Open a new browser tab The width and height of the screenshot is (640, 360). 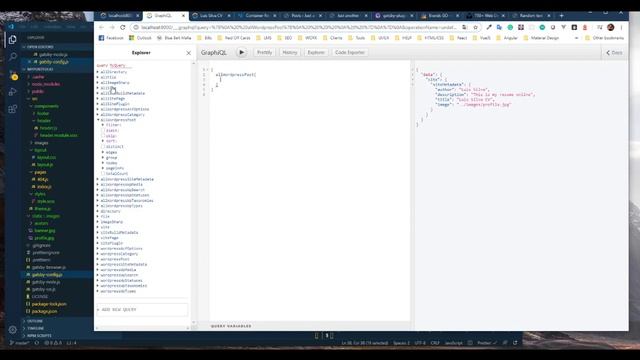point(562,16)
